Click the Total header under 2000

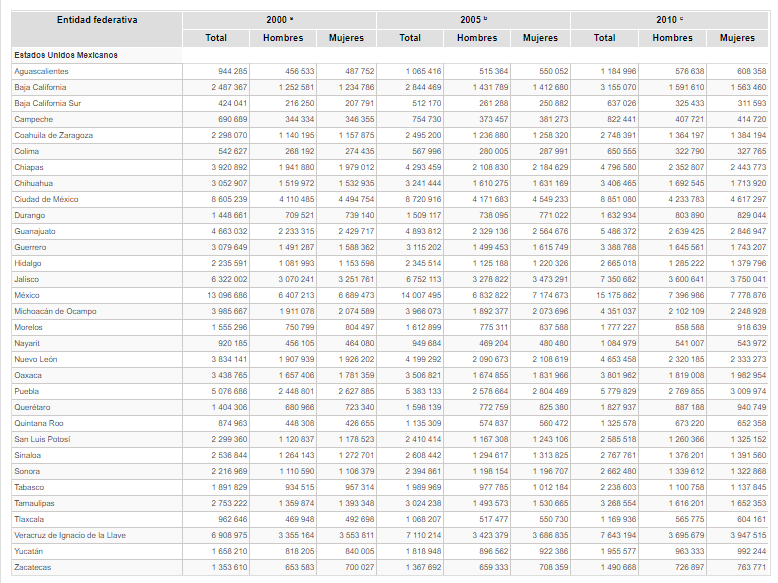pos(216,38)
